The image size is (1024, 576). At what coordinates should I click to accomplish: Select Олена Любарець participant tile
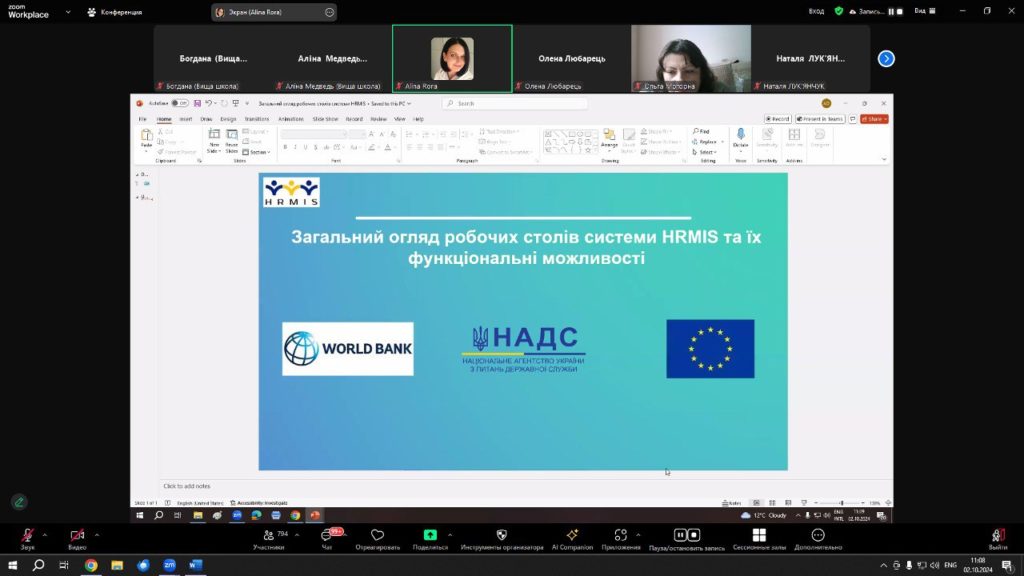[x=571, y=59]
